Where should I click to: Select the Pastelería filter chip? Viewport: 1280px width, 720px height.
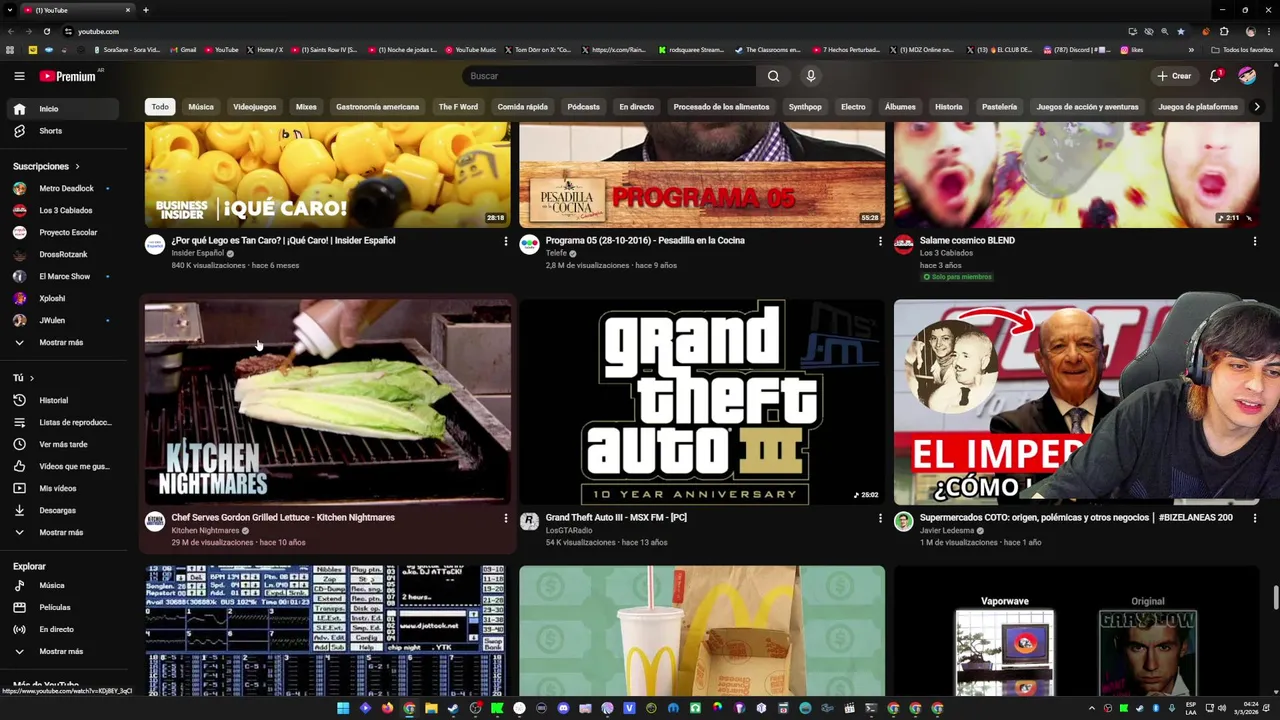(999, 107)
